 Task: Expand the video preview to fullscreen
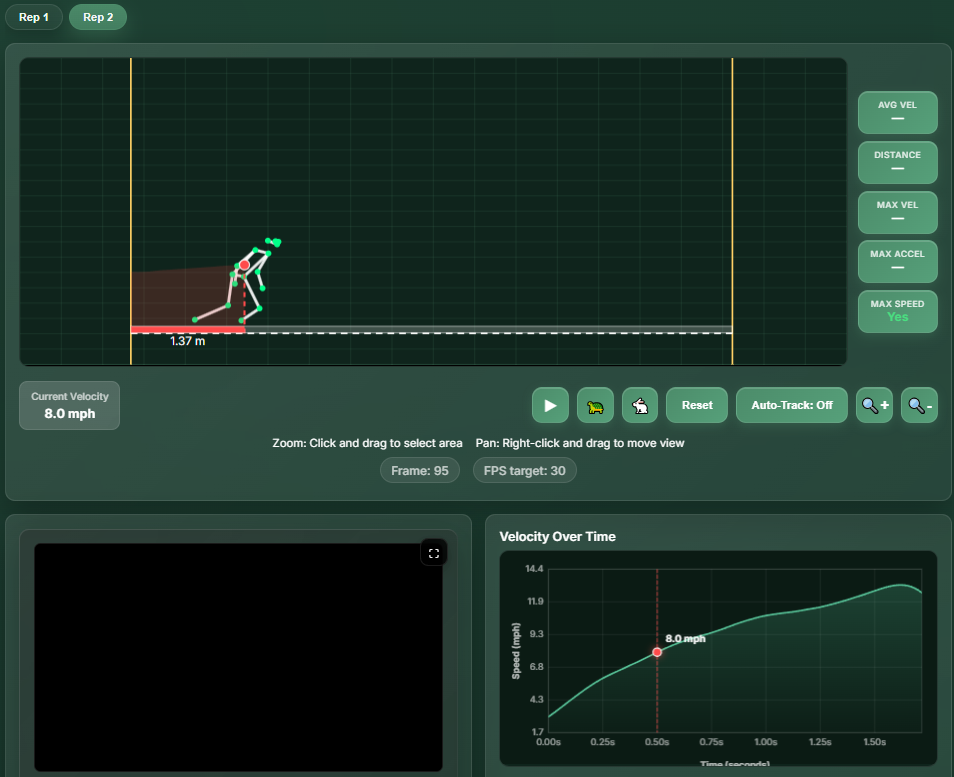[433, 552]
